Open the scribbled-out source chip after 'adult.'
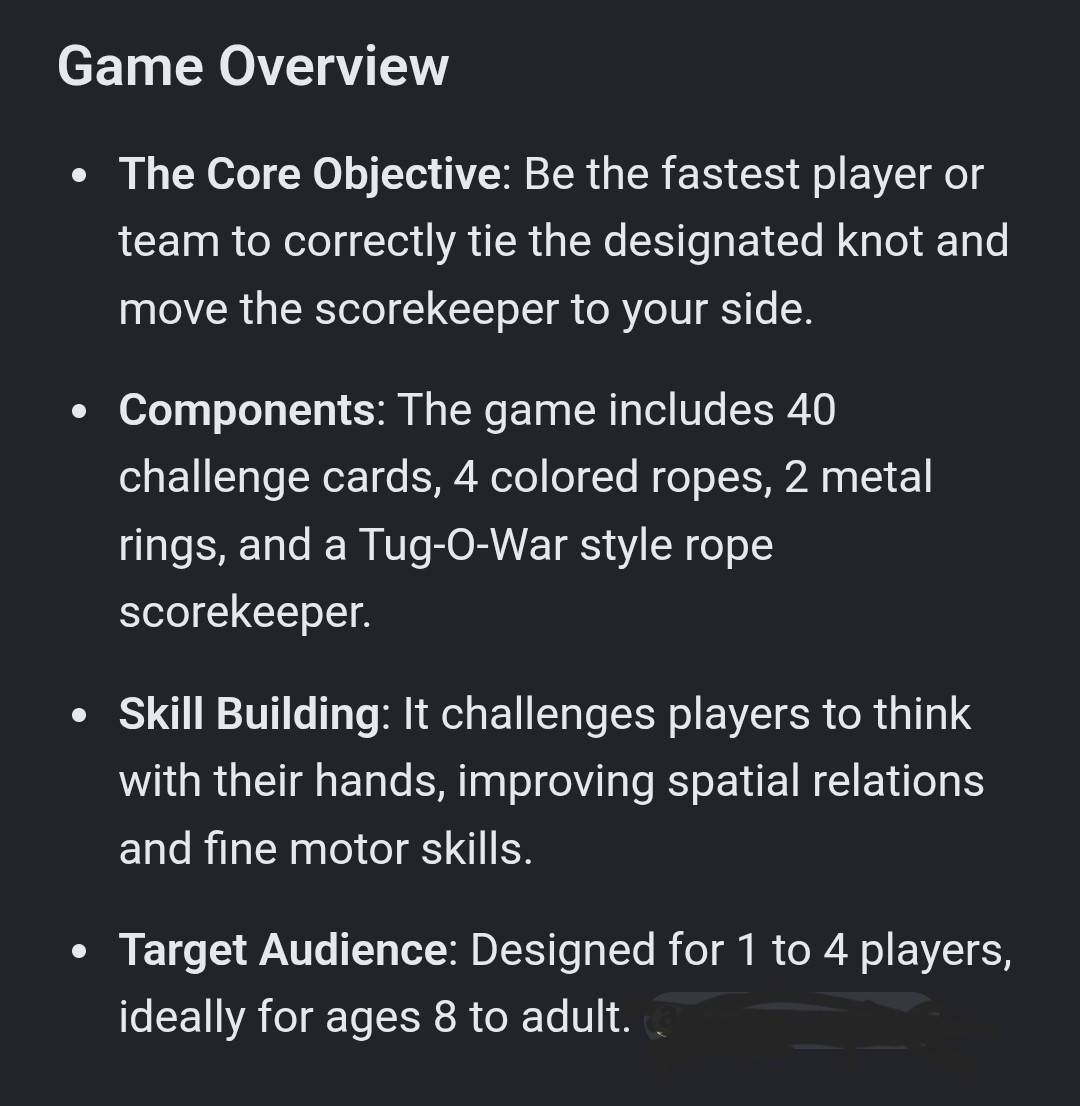 tap(789, 1020)
